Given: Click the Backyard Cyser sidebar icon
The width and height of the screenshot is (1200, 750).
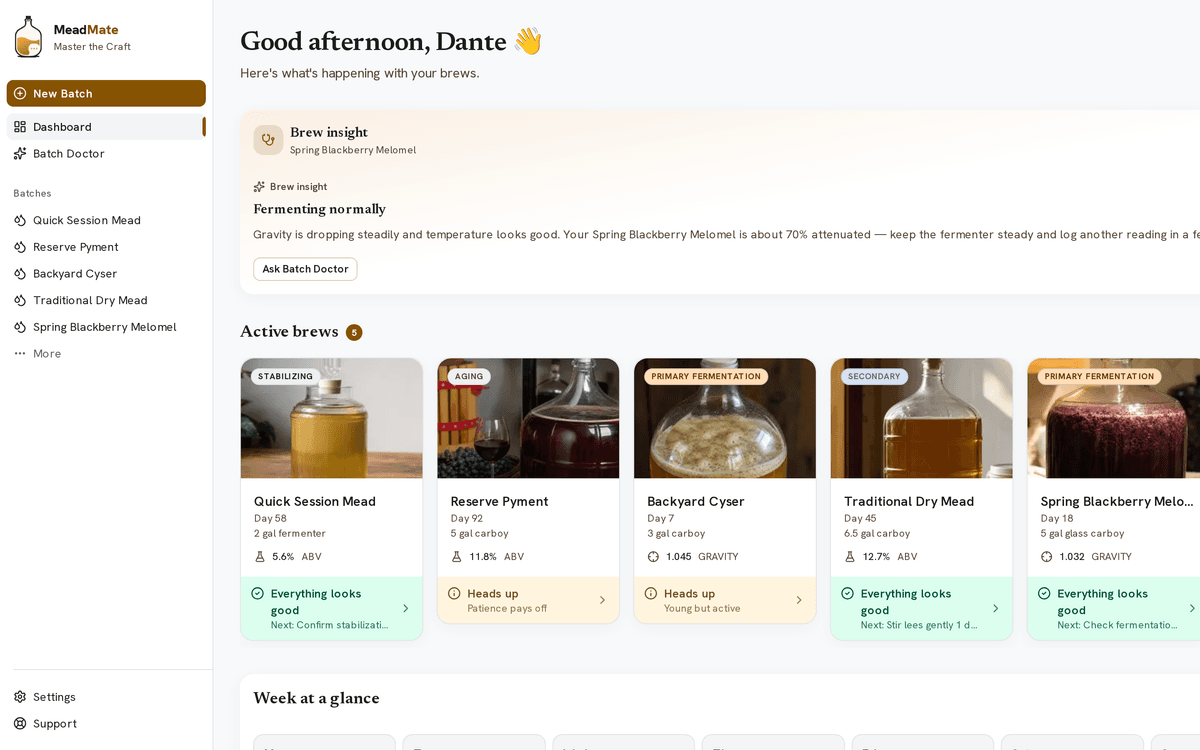Looking at the screenshot, I should point(20,273).
